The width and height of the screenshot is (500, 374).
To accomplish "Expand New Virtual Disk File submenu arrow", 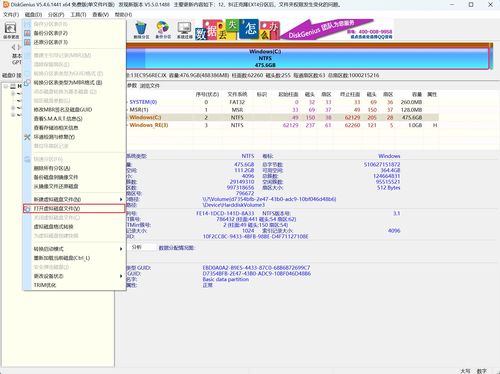I will point(121,199).
